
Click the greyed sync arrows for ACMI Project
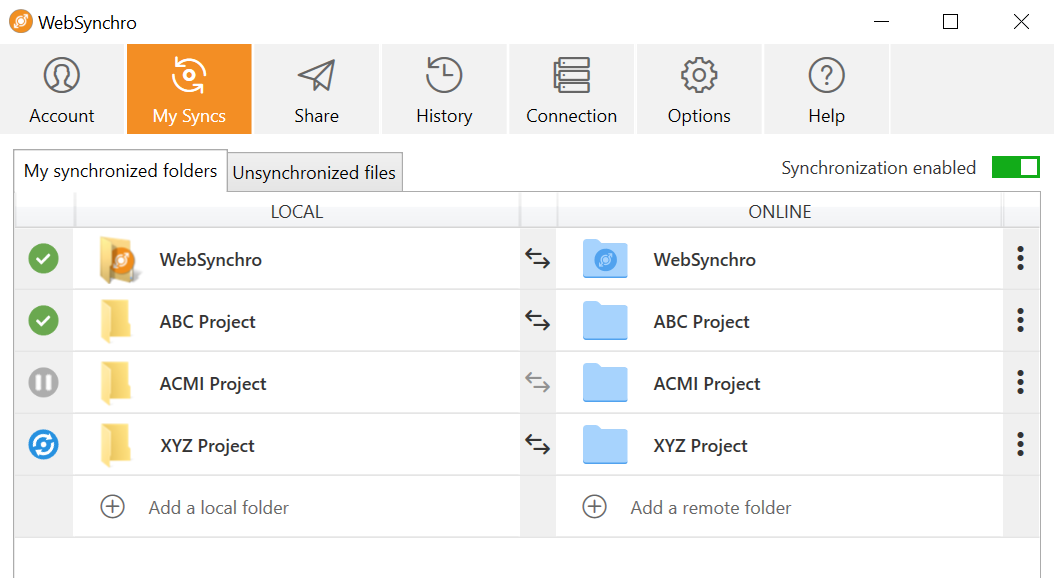[538, 382]
